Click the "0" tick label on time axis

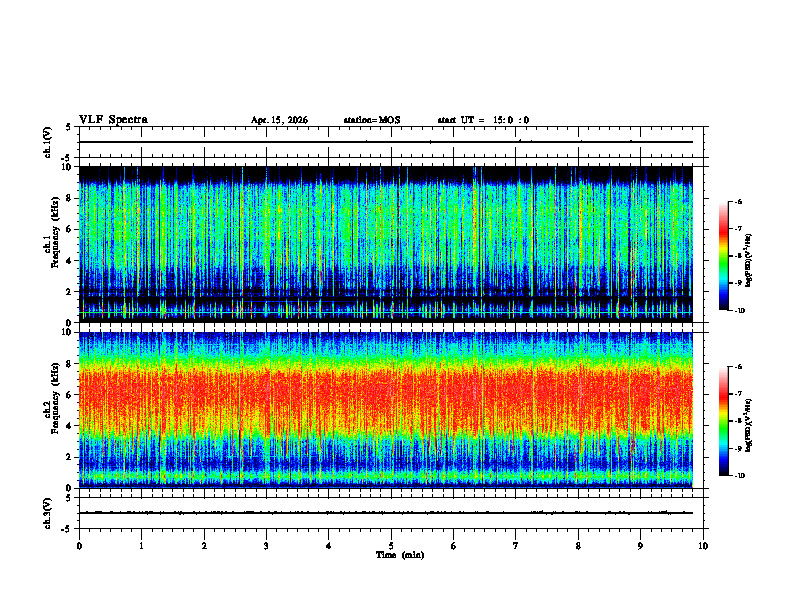coord(79,546)
